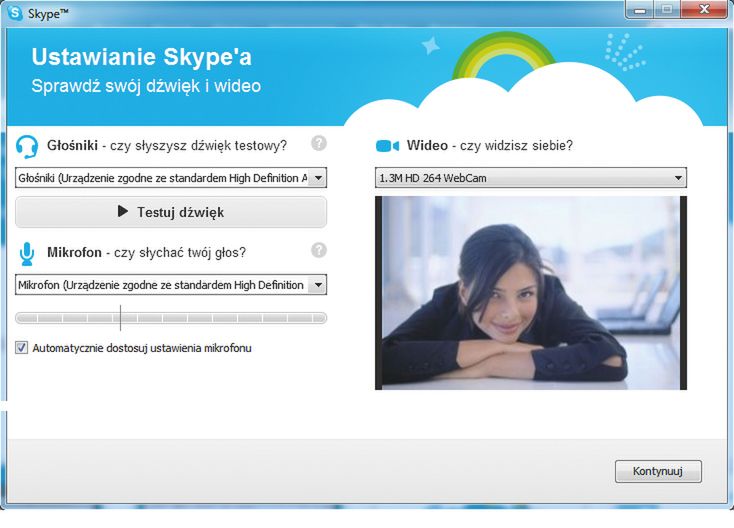This screenshot has width=734, height=528.
Task: Click the Kontynuuj button
Action: tap(658, 471)
